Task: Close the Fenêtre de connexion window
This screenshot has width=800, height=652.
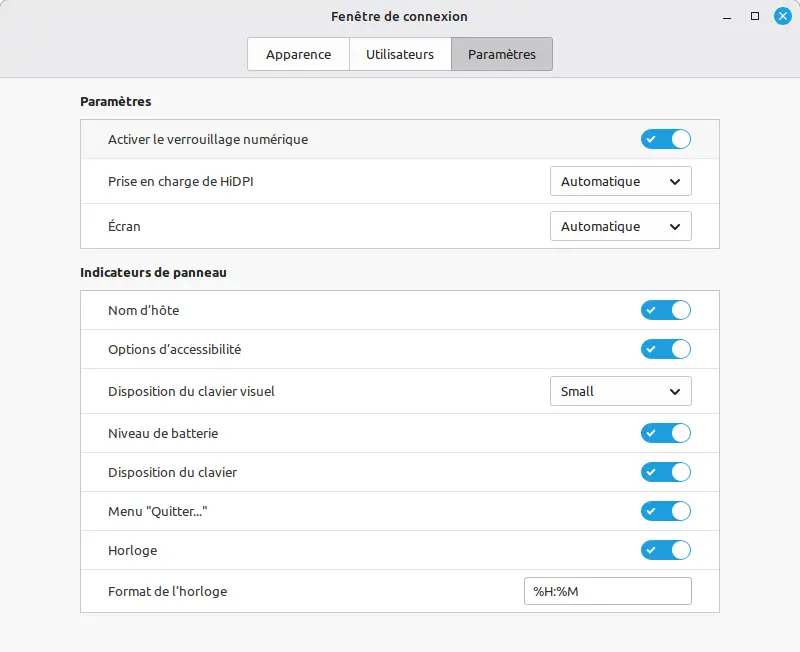Action: click(x=782, y=16)
